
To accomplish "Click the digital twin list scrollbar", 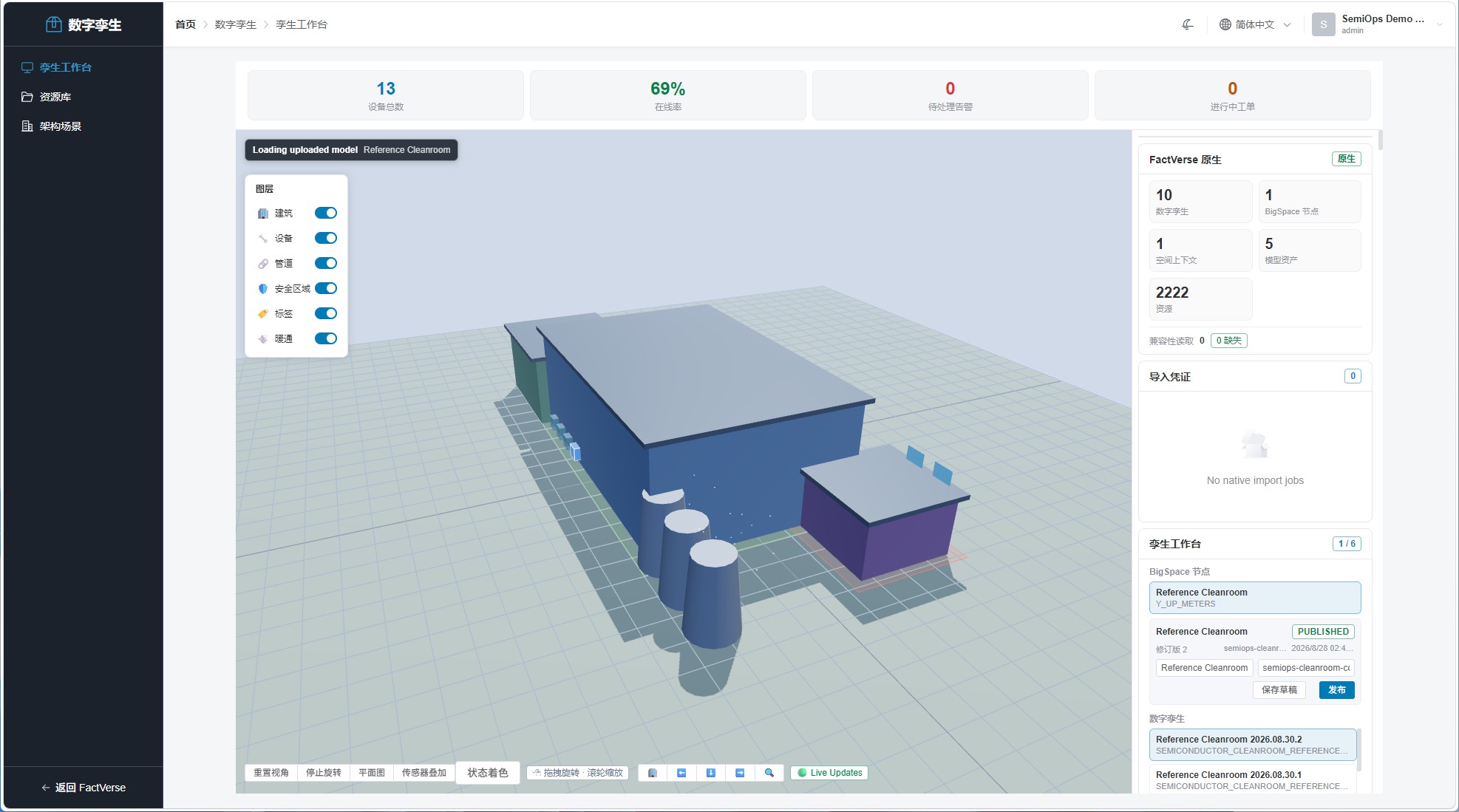I will coord(1359,749).
